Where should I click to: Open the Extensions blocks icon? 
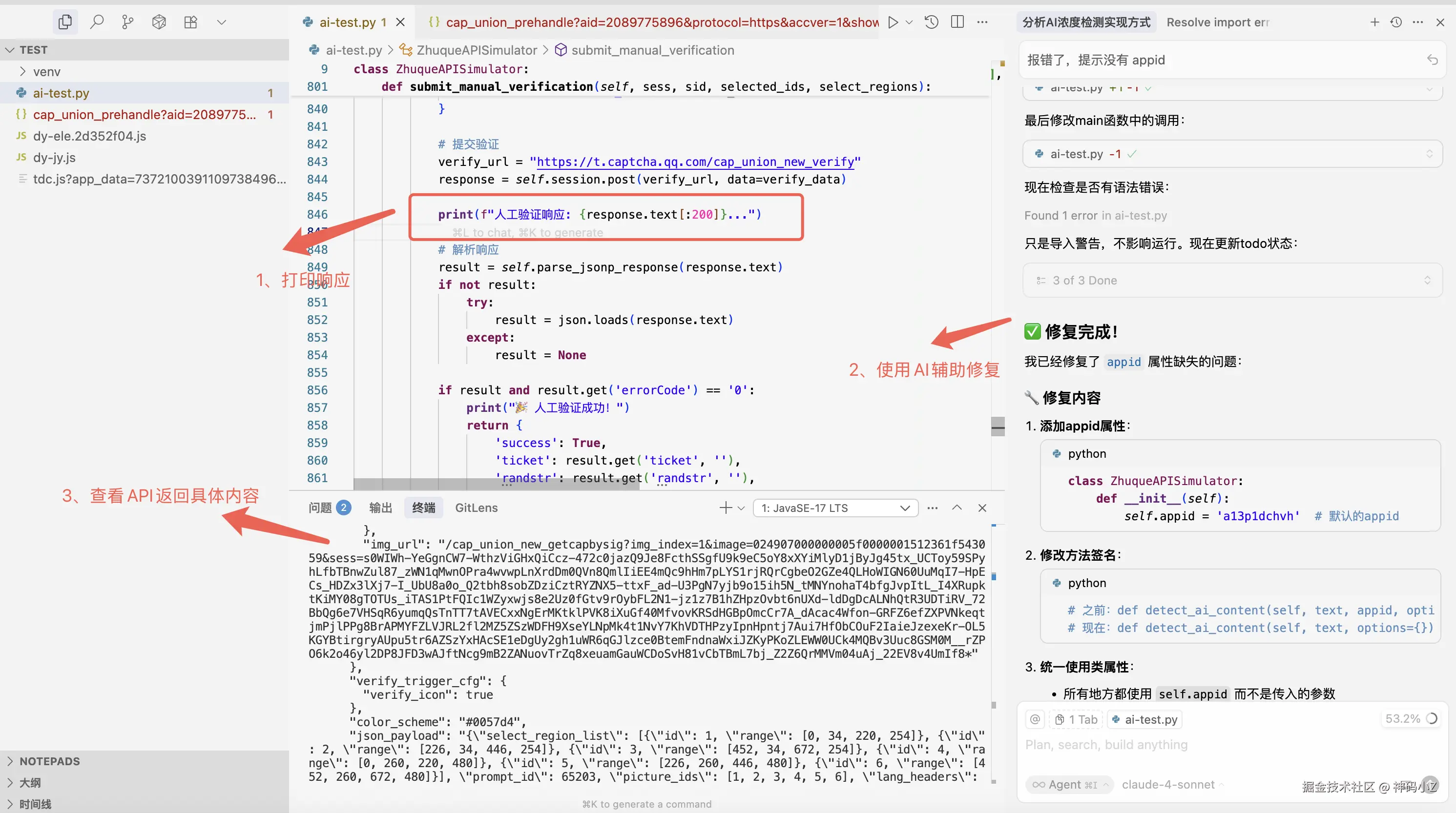tap(190, 22)
